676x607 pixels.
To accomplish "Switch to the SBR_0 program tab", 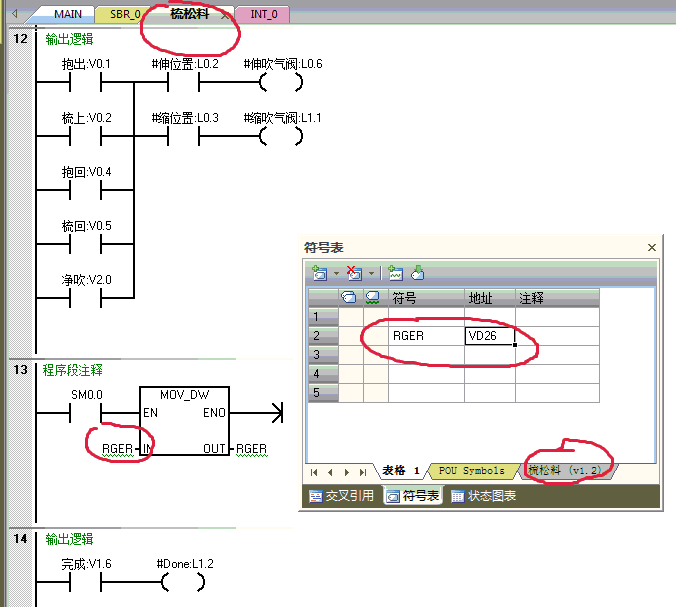I will [125, 14].
